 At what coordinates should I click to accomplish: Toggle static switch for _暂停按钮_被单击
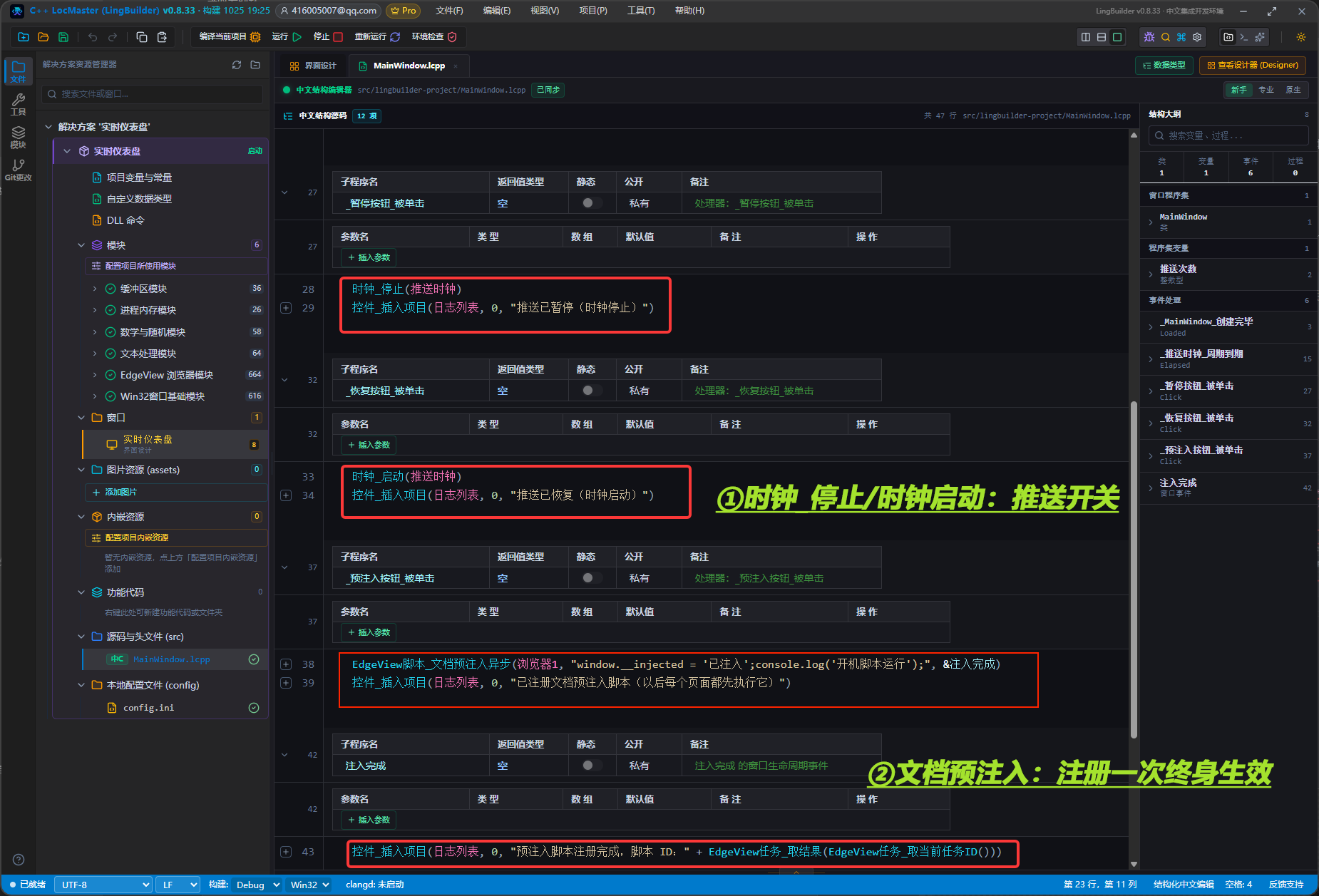tap(591, 203)
